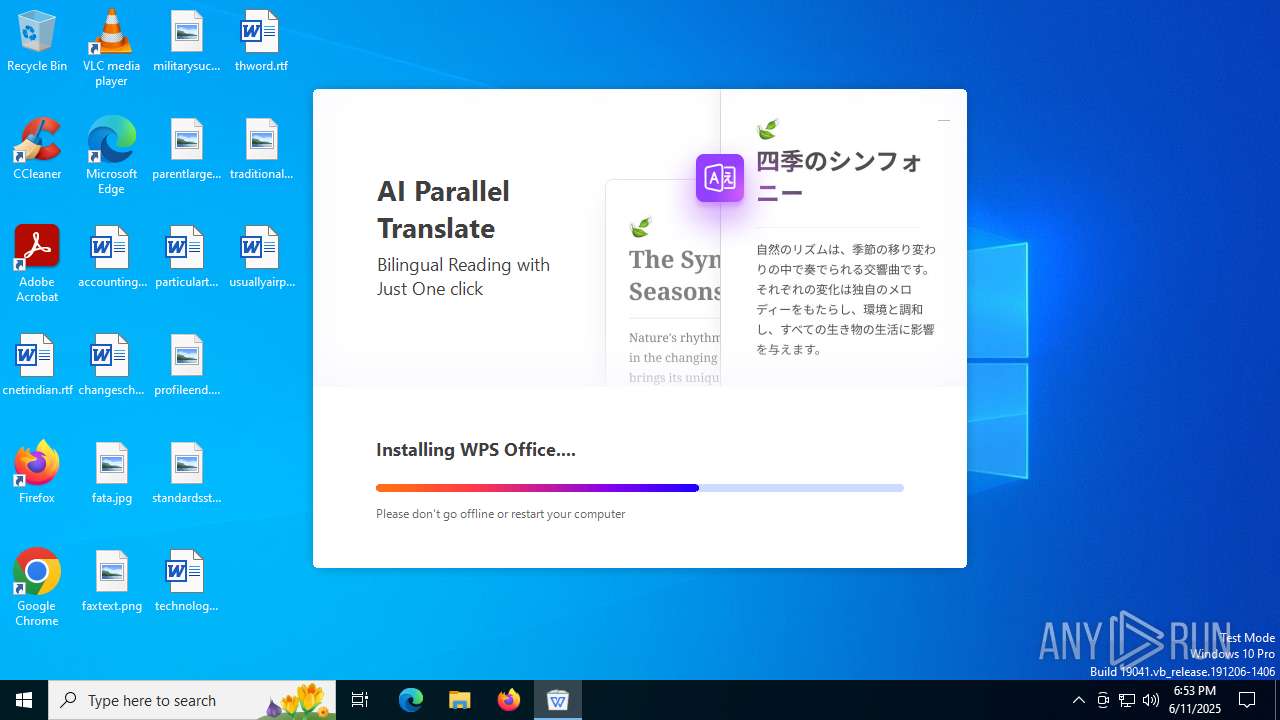
Task: Open the Windows Start menu
Action: pos(24,700)
